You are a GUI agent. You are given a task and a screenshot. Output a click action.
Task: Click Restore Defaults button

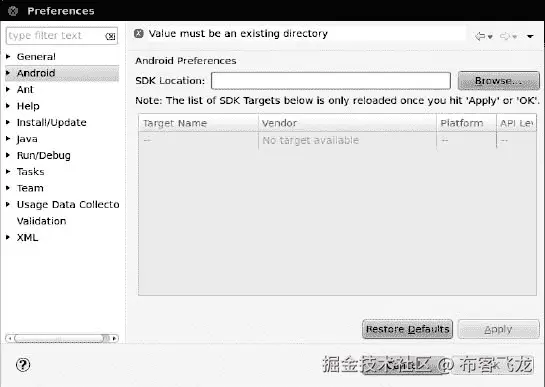click(x=407, y=329)
